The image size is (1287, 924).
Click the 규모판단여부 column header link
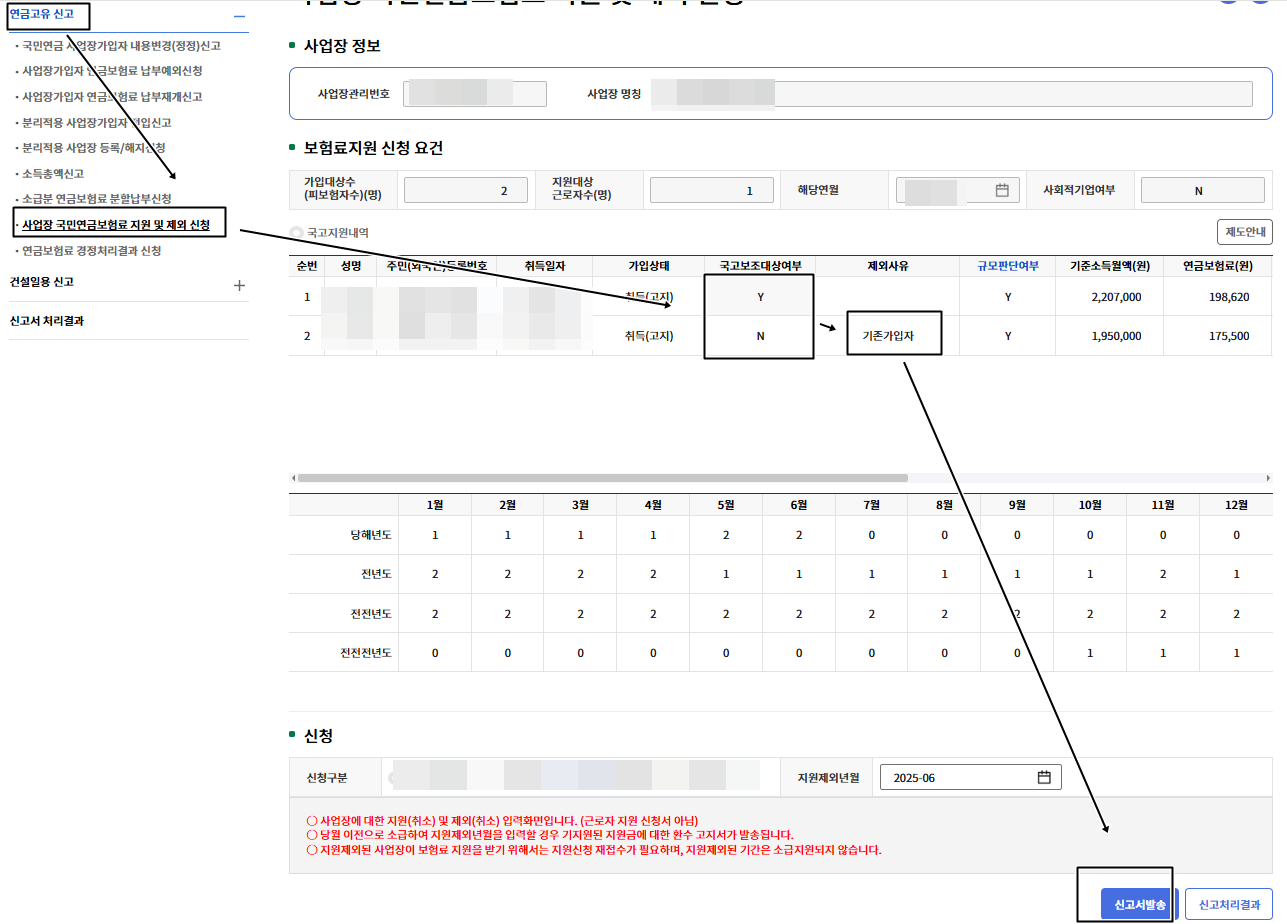(1008, 266)
